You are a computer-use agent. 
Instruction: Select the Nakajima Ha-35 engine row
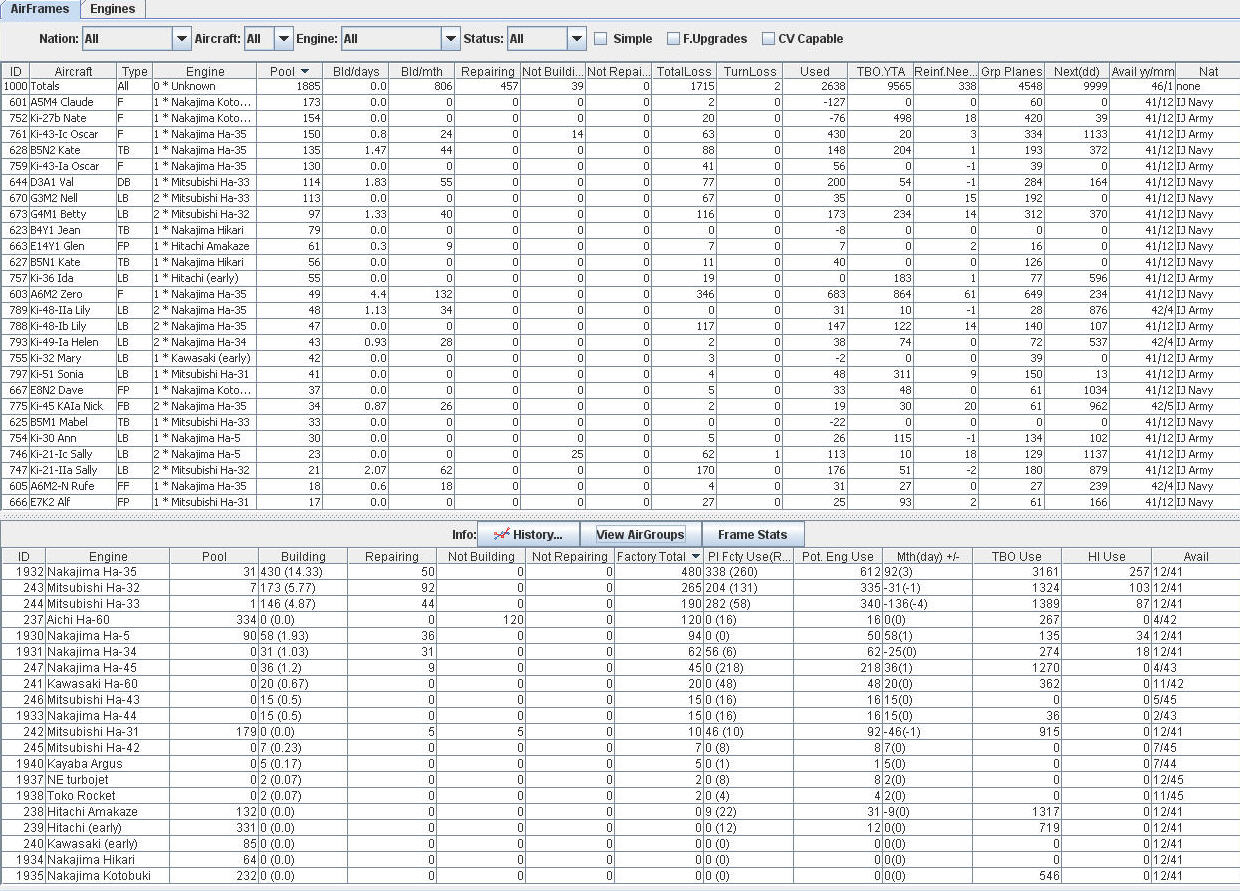tap(620, 572)
